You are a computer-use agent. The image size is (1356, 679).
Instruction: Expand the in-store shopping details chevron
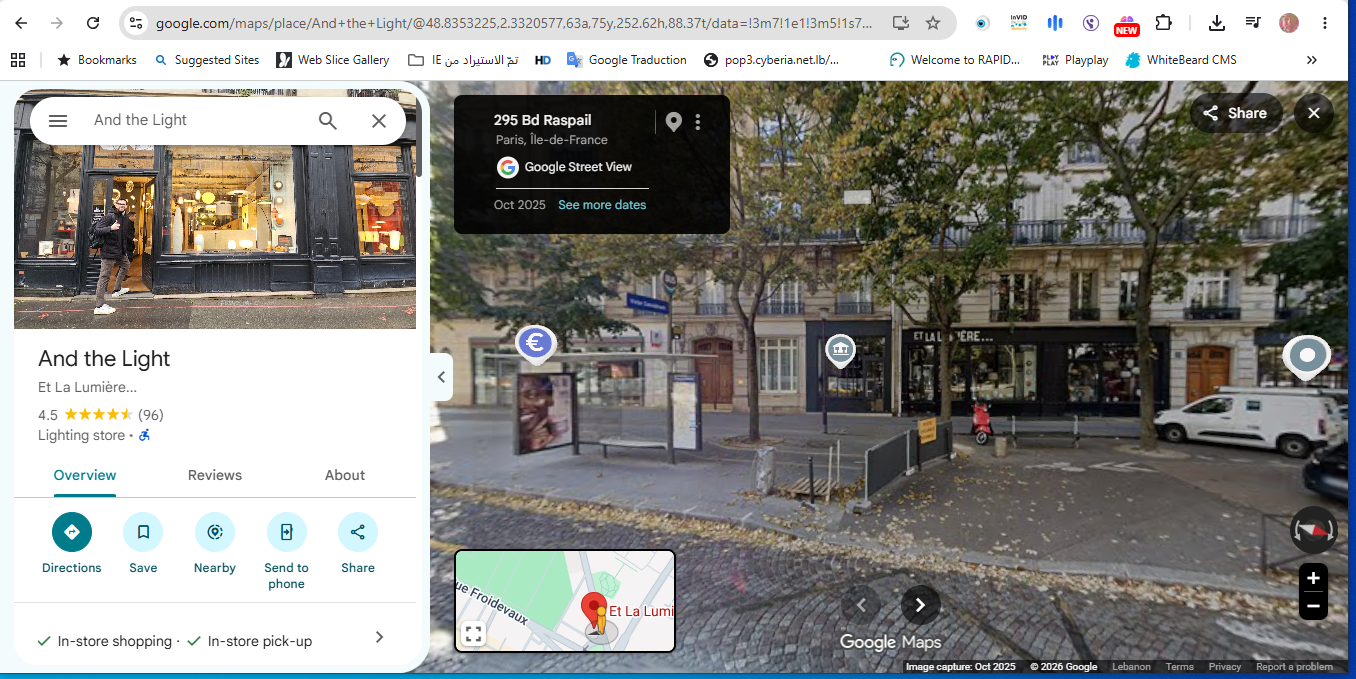coord(379,637)
